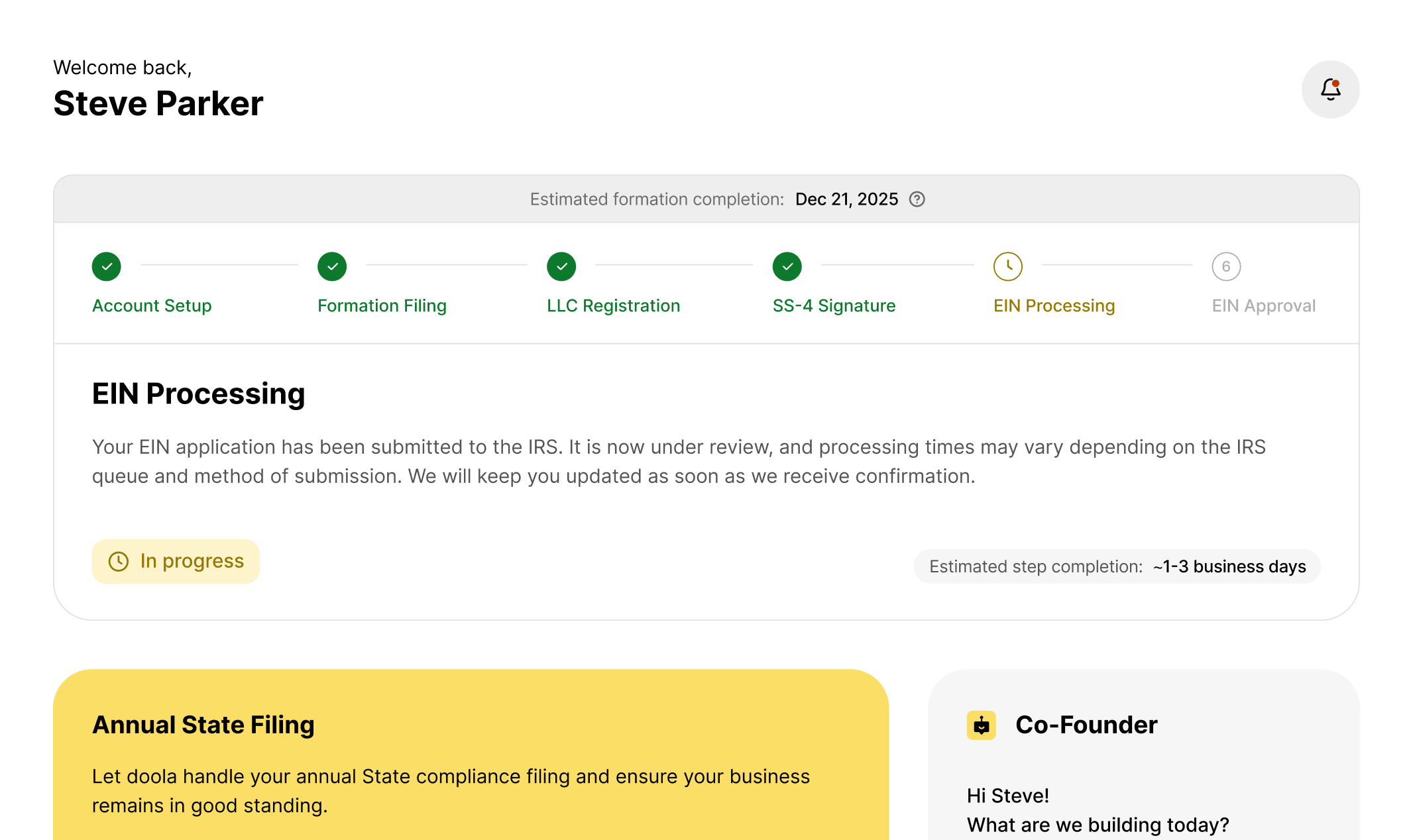Select the SS-4 Signature step label
This screenshot has width=1413, height=840.
[834, 305]
